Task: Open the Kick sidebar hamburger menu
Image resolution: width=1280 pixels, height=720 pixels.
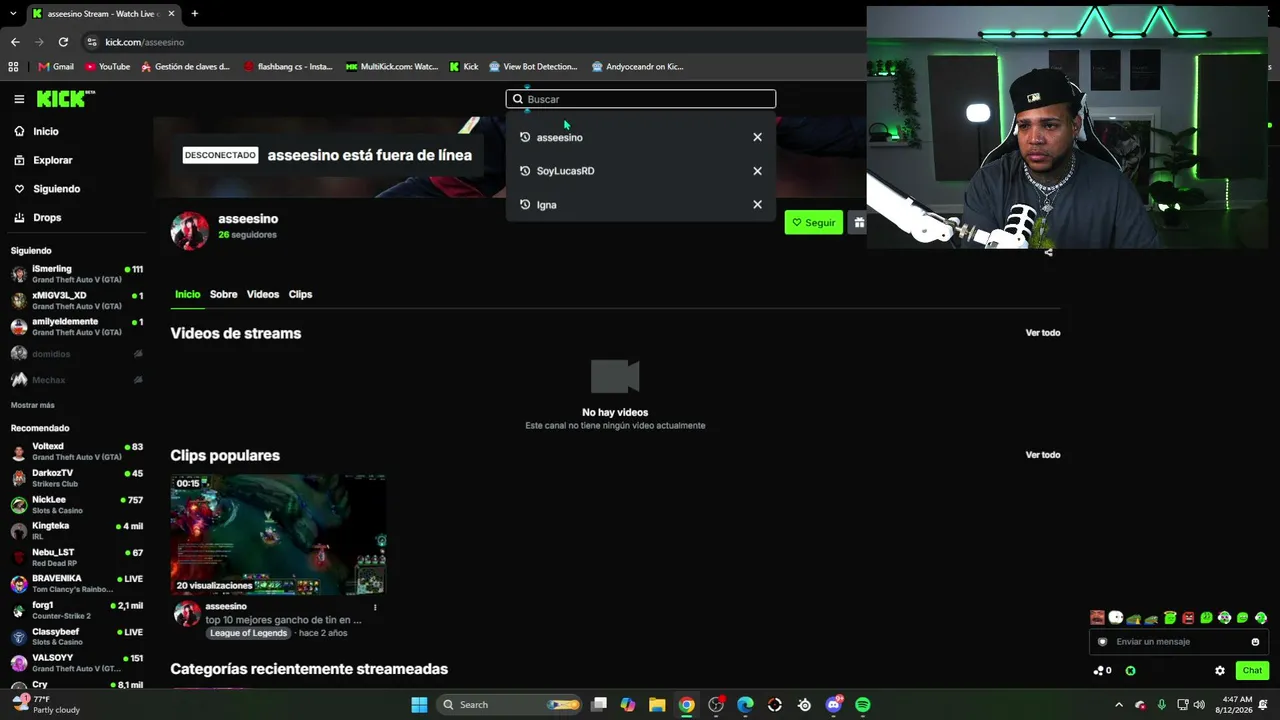Action: click(19, 99)
